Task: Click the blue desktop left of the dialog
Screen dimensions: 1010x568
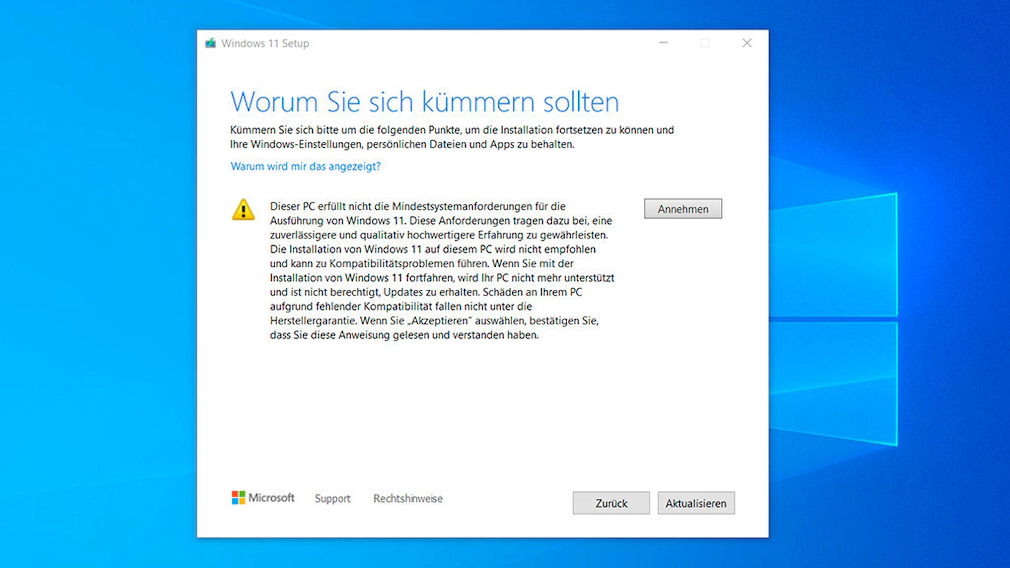Action: [98, 300]
